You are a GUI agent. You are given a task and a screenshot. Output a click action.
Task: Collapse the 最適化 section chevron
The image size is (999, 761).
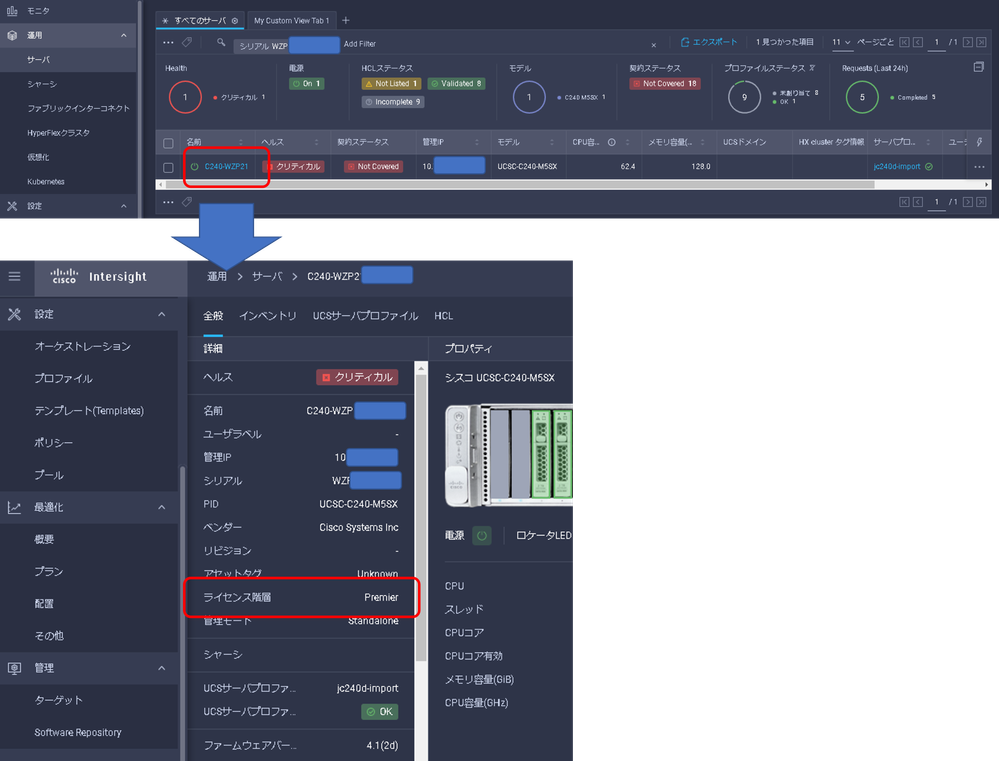click(162, 507)
